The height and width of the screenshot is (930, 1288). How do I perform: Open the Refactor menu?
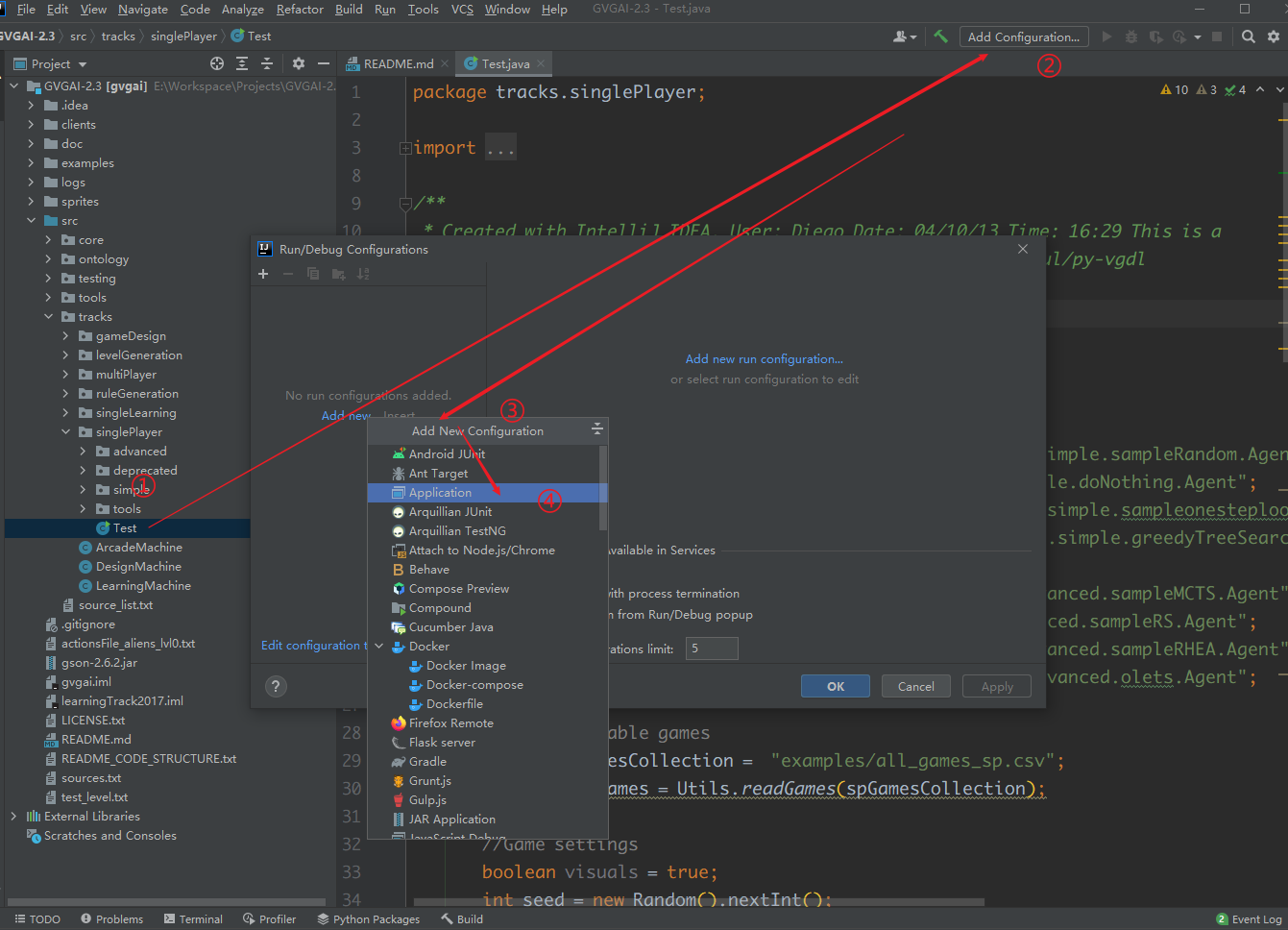click(300, 9)
